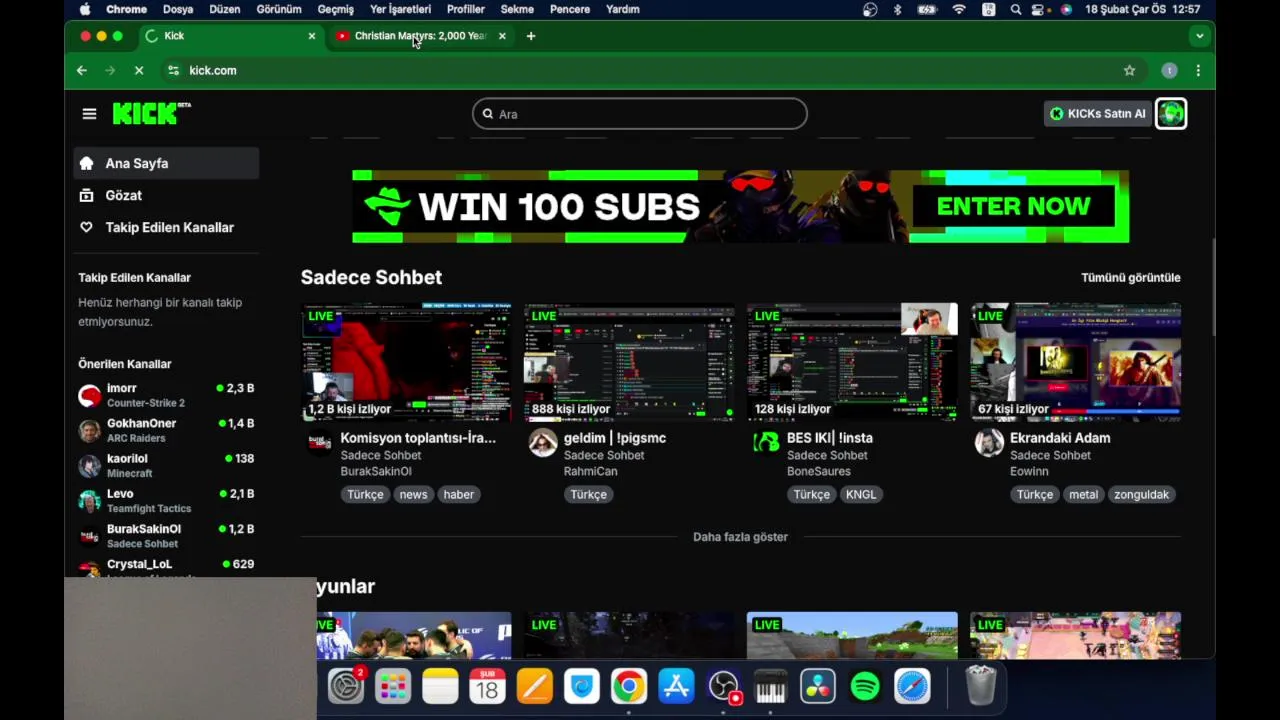Open Görünüm menu in menu bar
The image size is (1280, 720).
[x=279, y=9]
